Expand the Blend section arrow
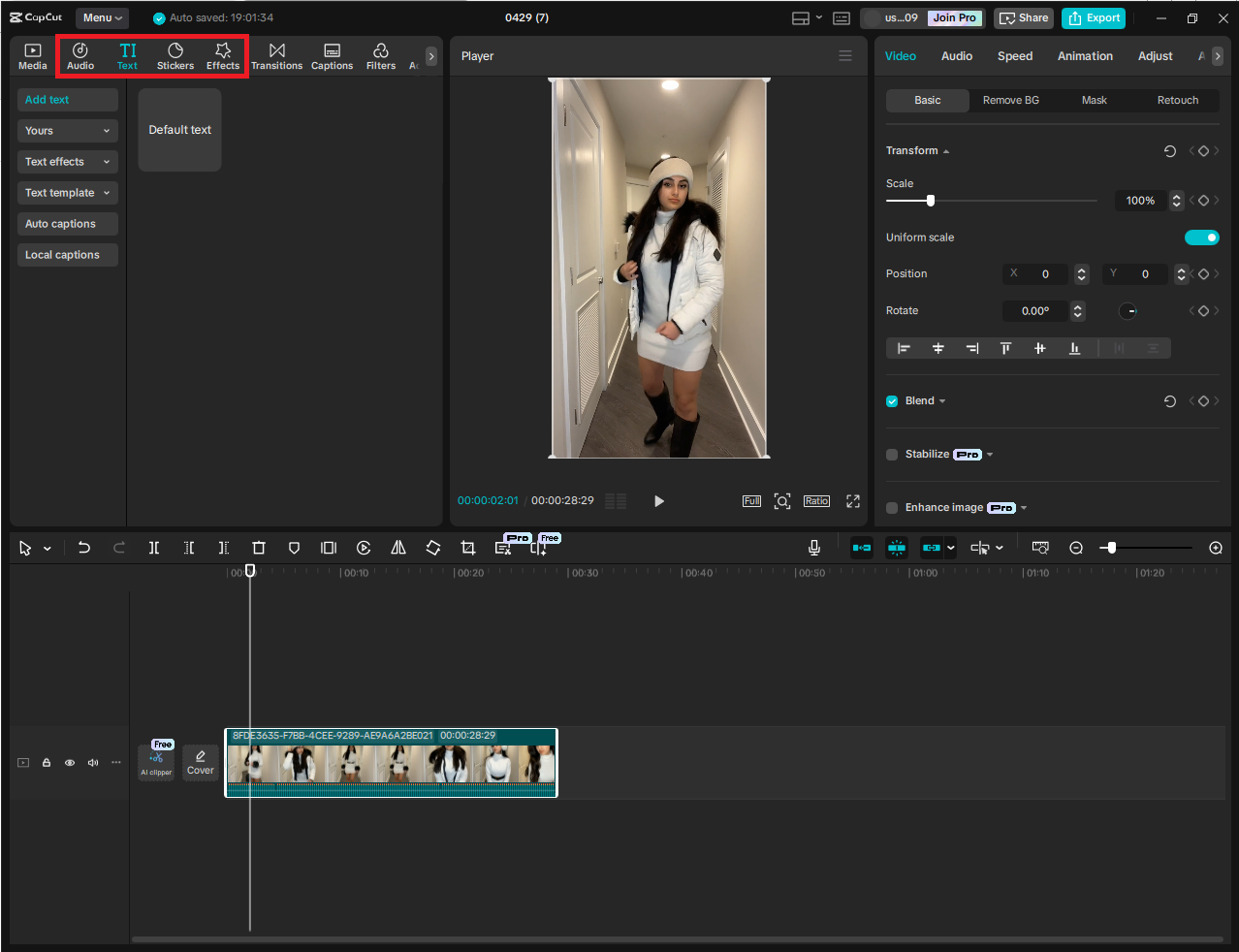The width and height of the screenshot is (1239, 952). [x=942, y=401]
